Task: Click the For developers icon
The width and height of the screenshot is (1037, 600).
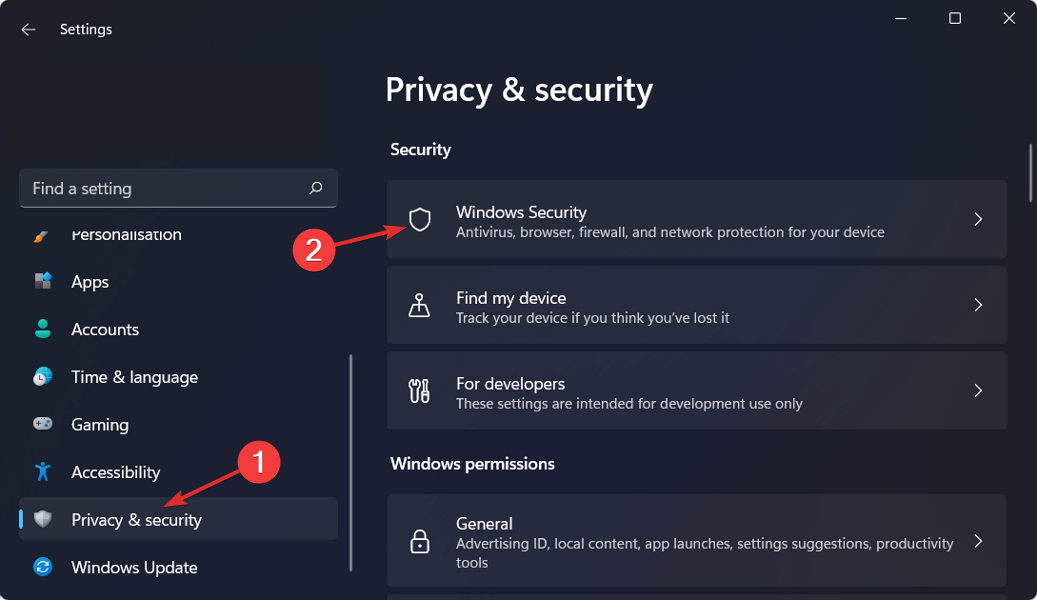Action: pos(420,391)
